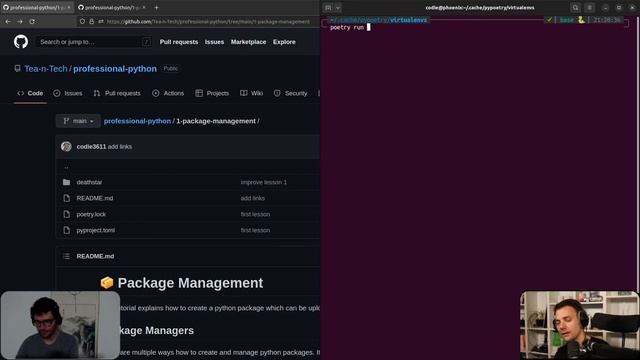Go back in browser history
The height and width of the screenshot is (360, 640).
click(8, 22)
